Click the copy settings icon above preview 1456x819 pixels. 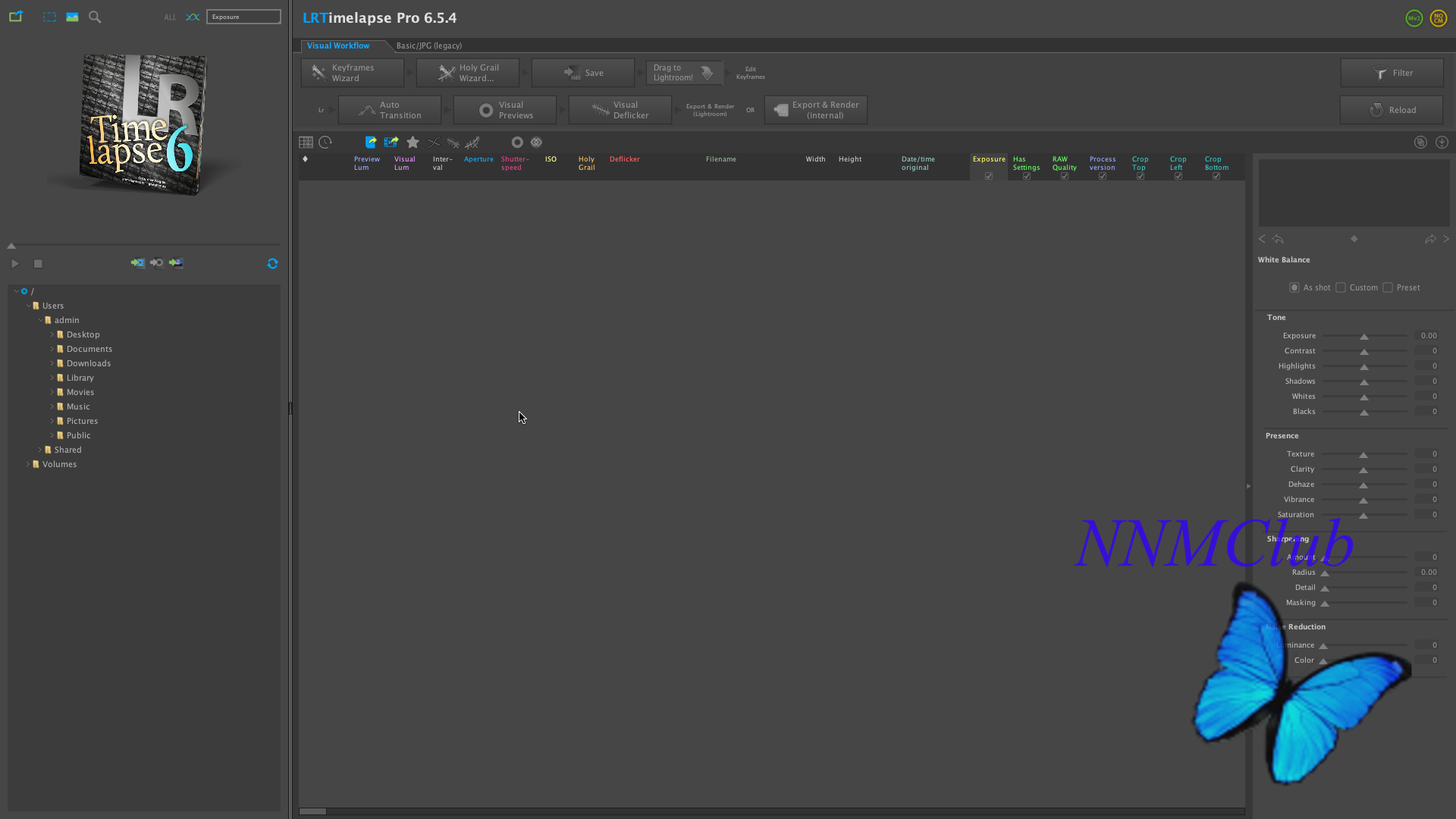[x=1420, y=142]
